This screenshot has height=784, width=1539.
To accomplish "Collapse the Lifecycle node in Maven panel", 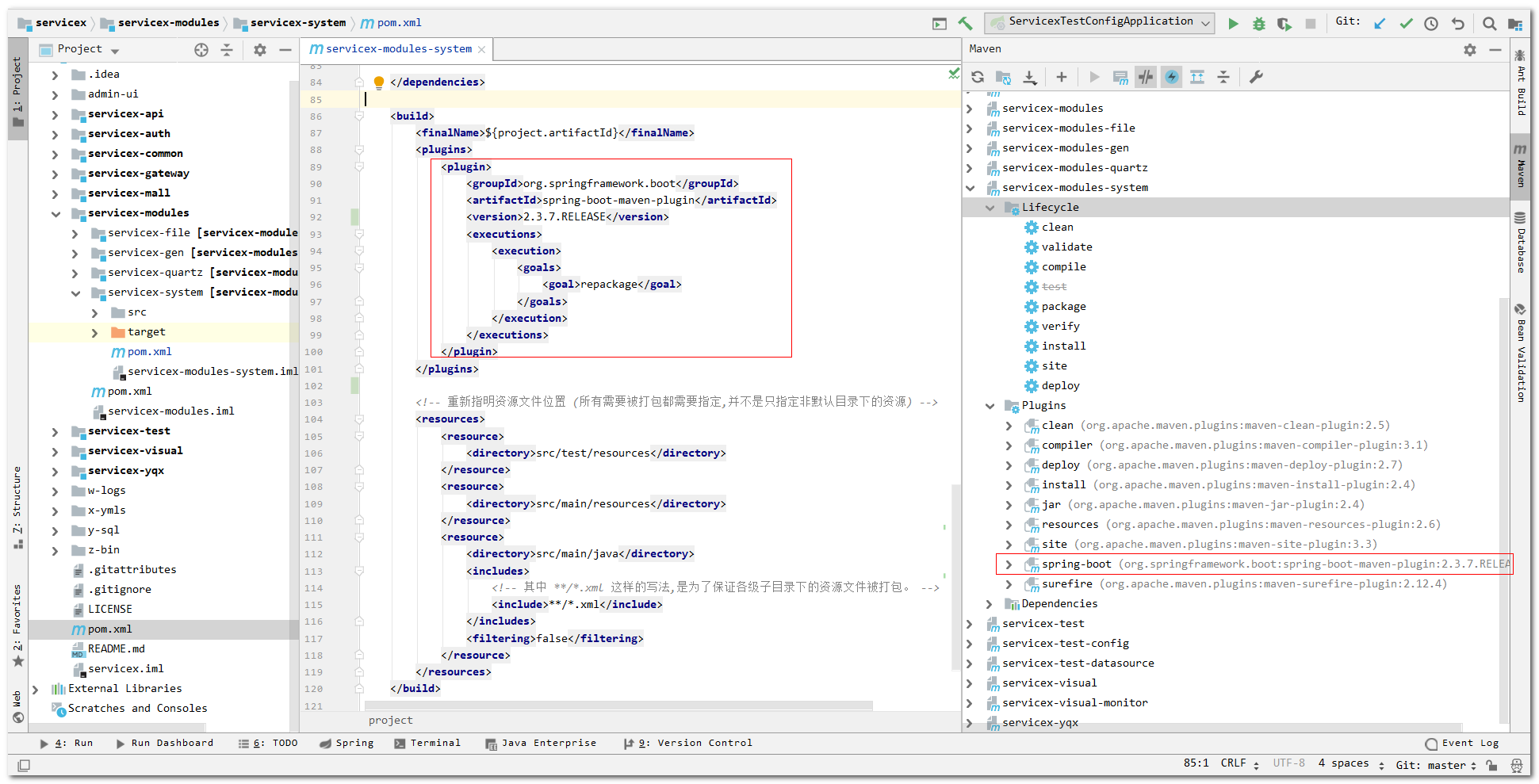I will 990,208.
